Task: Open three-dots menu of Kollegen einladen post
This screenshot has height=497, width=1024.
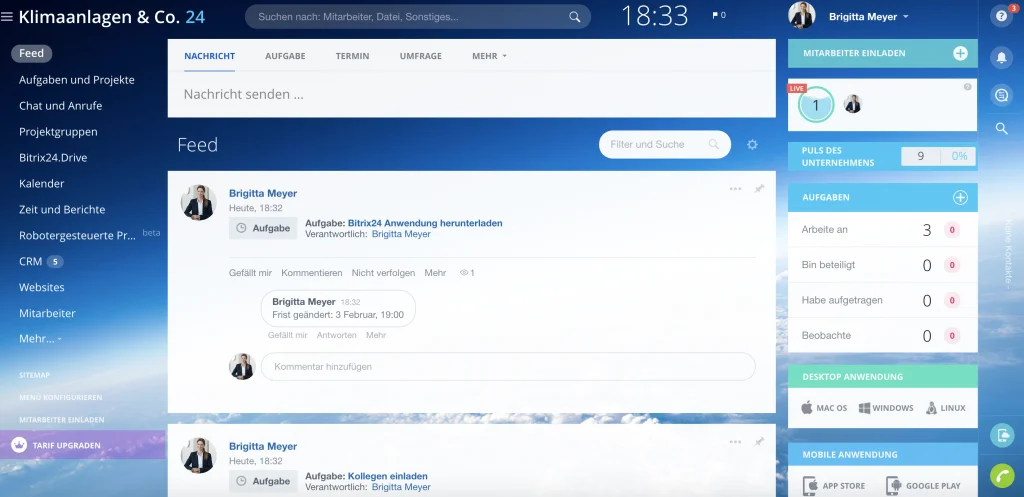Action: tap(735, 442)
